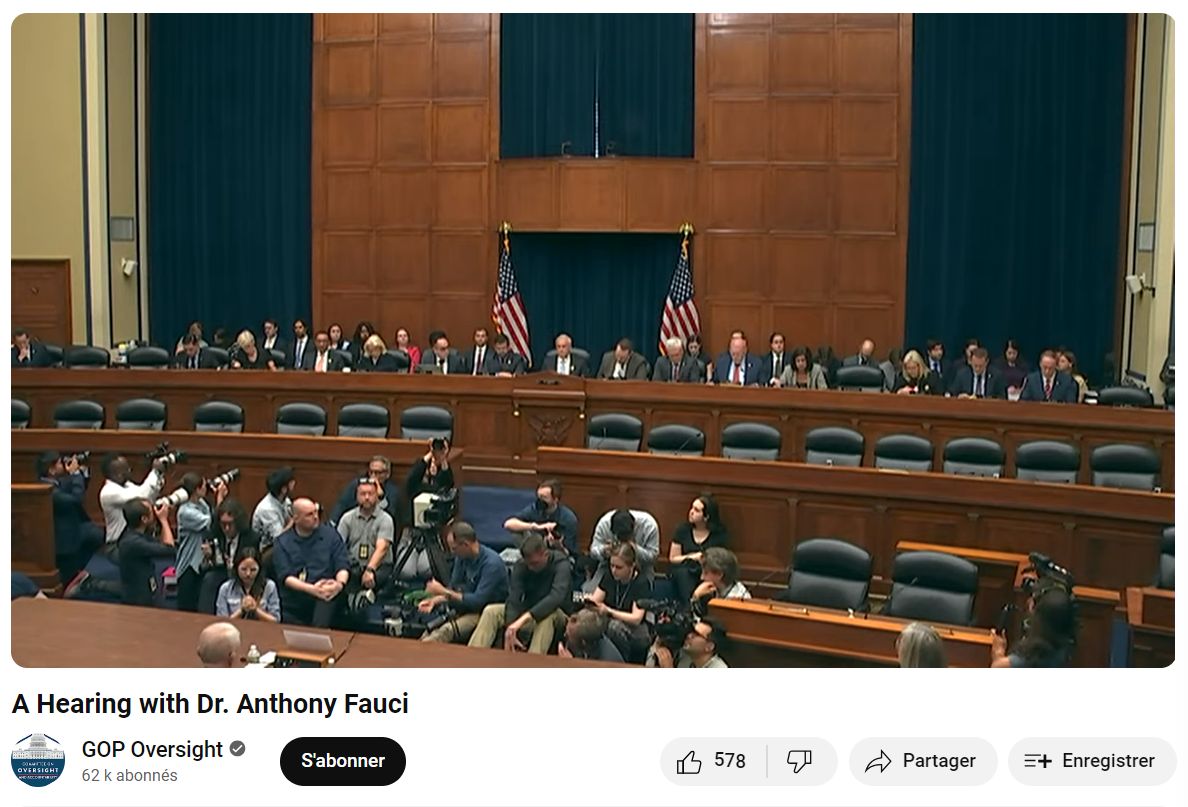Click the 578 likes count

click(x=730, y=761)
